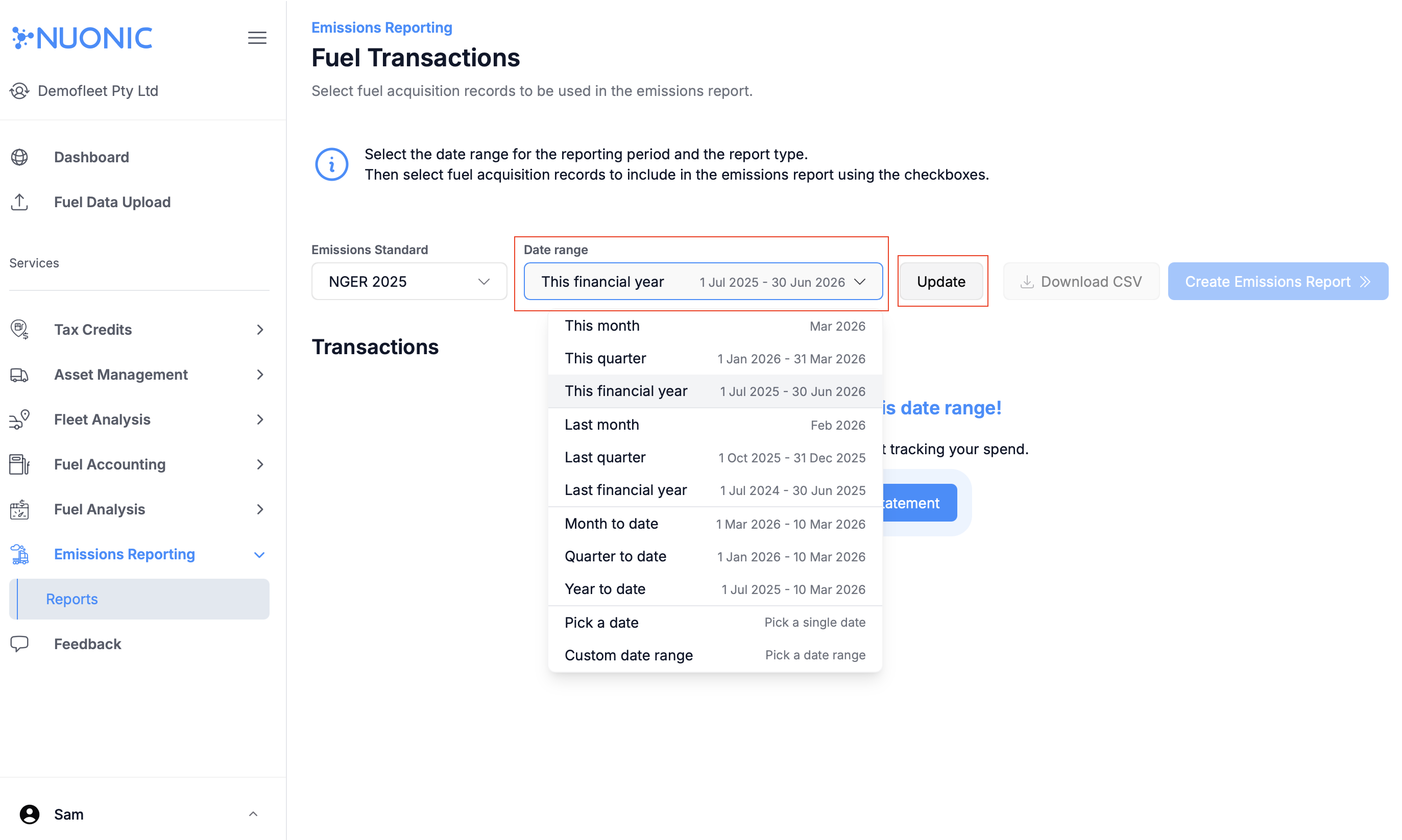Click the Tax Credits icon
This screenshot has width=1402, height=840.
[20, 330]
